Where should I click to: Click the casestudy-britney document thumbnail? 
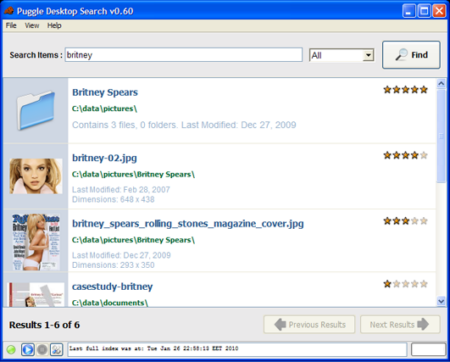(36, 295)
